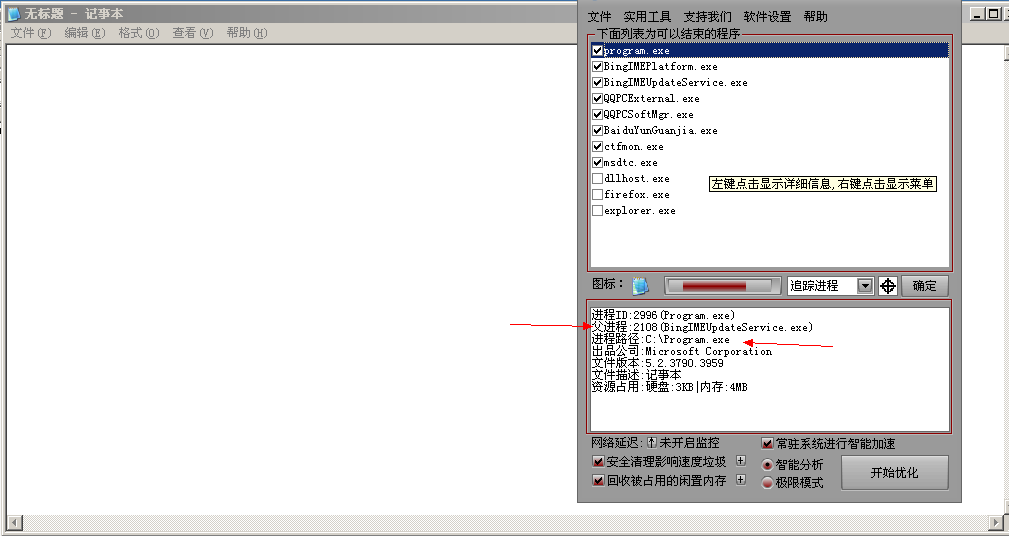This screenshot has height=536, width=1009.
Task: Click the Notepad title bar icon
Action: [x=13, y=14]
